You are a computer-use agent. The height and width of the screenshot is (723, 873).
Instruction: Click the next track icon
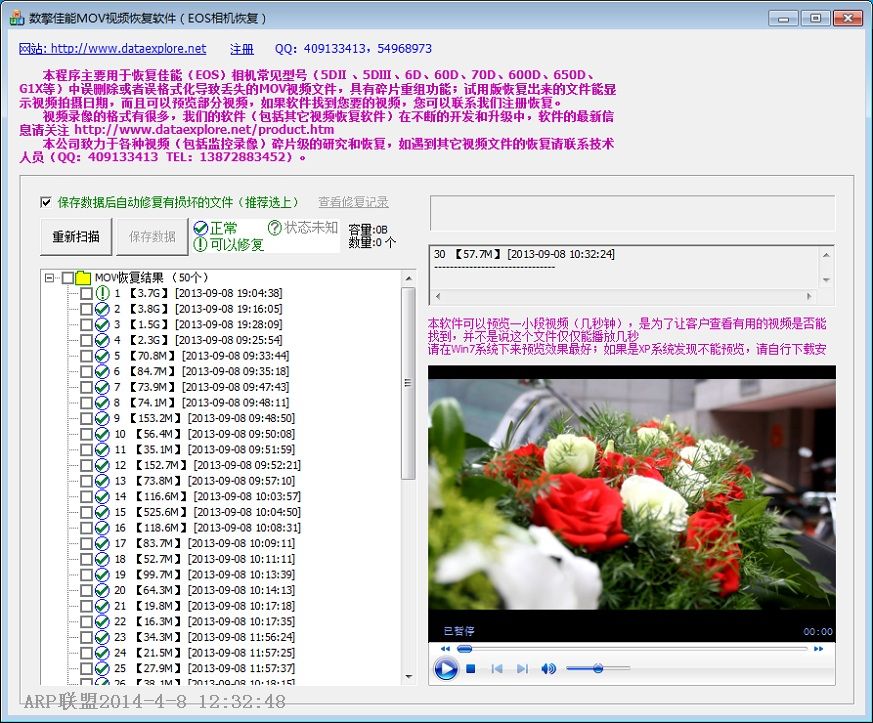pos(522,669)
